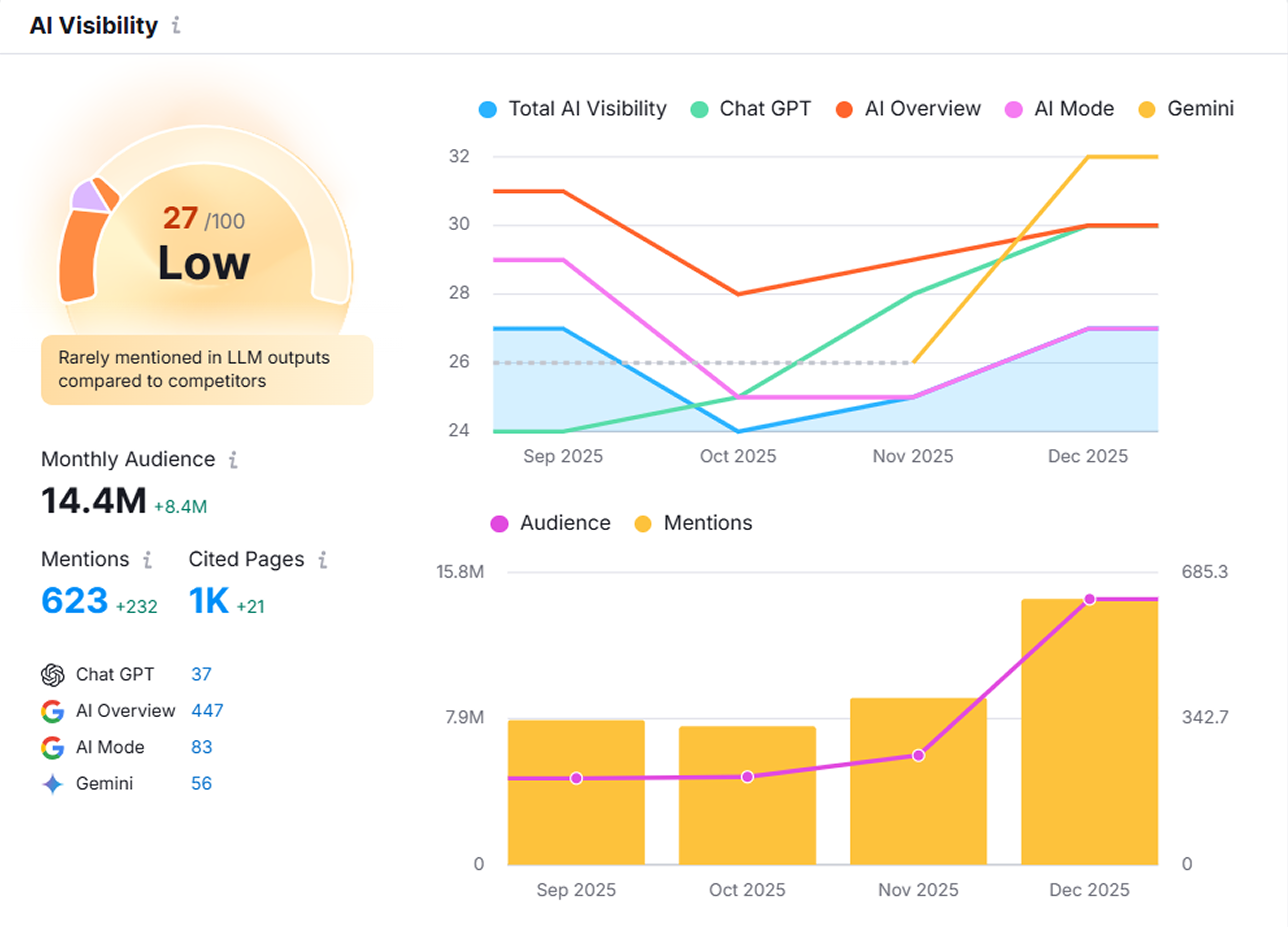The image size is (1288, 927).
Task: Click the Oct 2025 audience data point
Action: pos(747,777)
